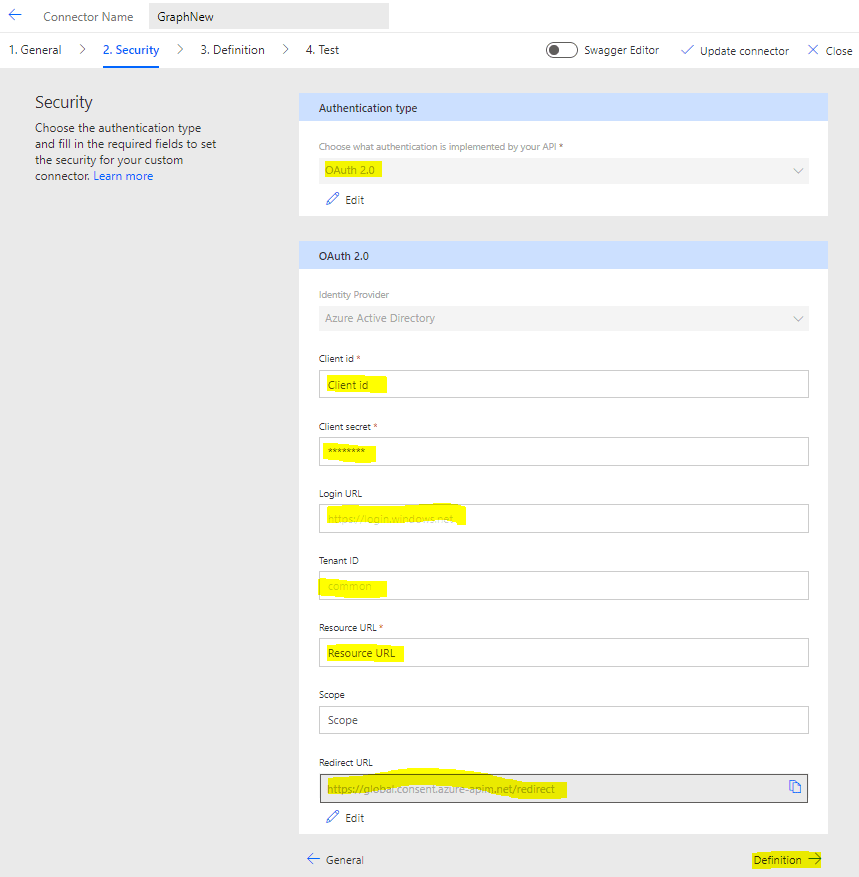Follow the Learn more link
The height and width of the screenshot is (877, 859).
[x=123, y=176]
